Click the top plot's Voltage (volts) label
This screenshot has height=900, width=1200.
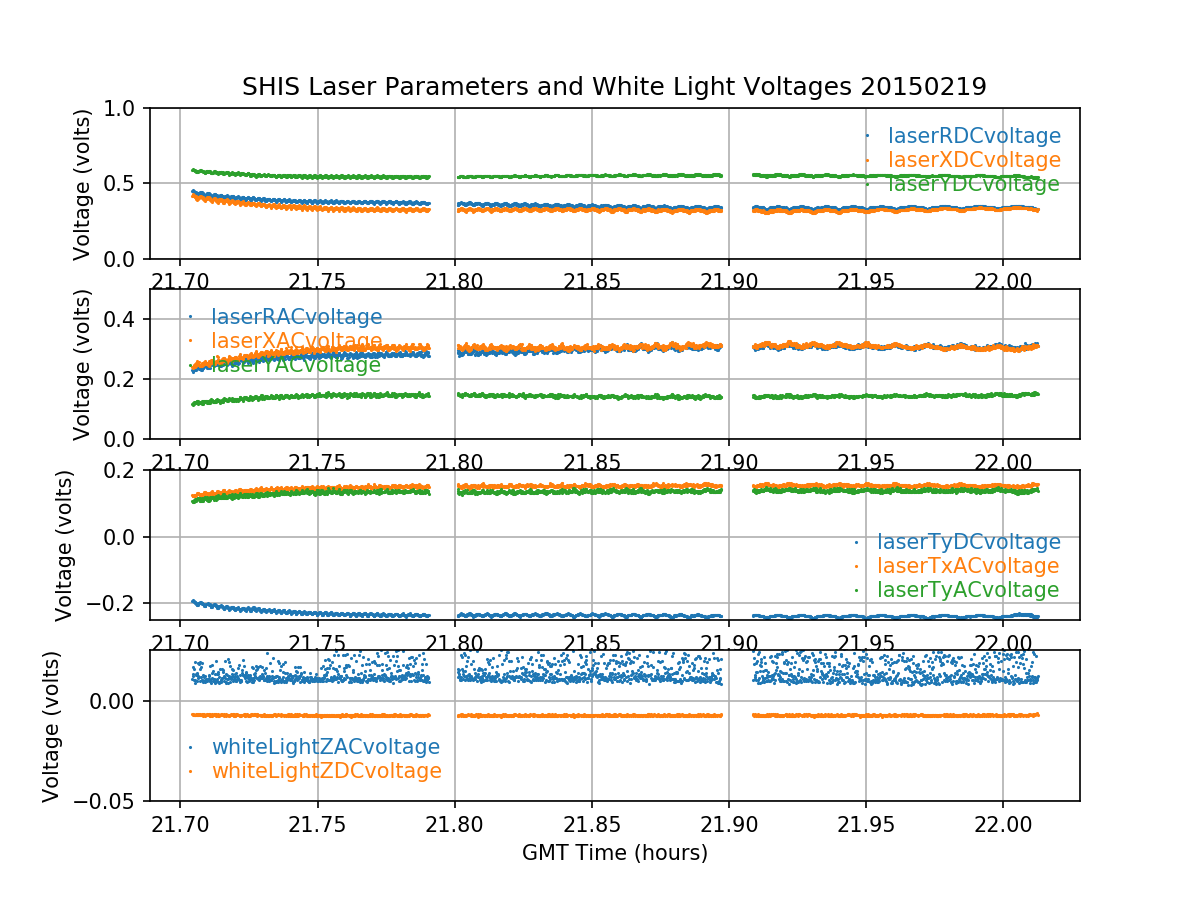tap(82, 184)
